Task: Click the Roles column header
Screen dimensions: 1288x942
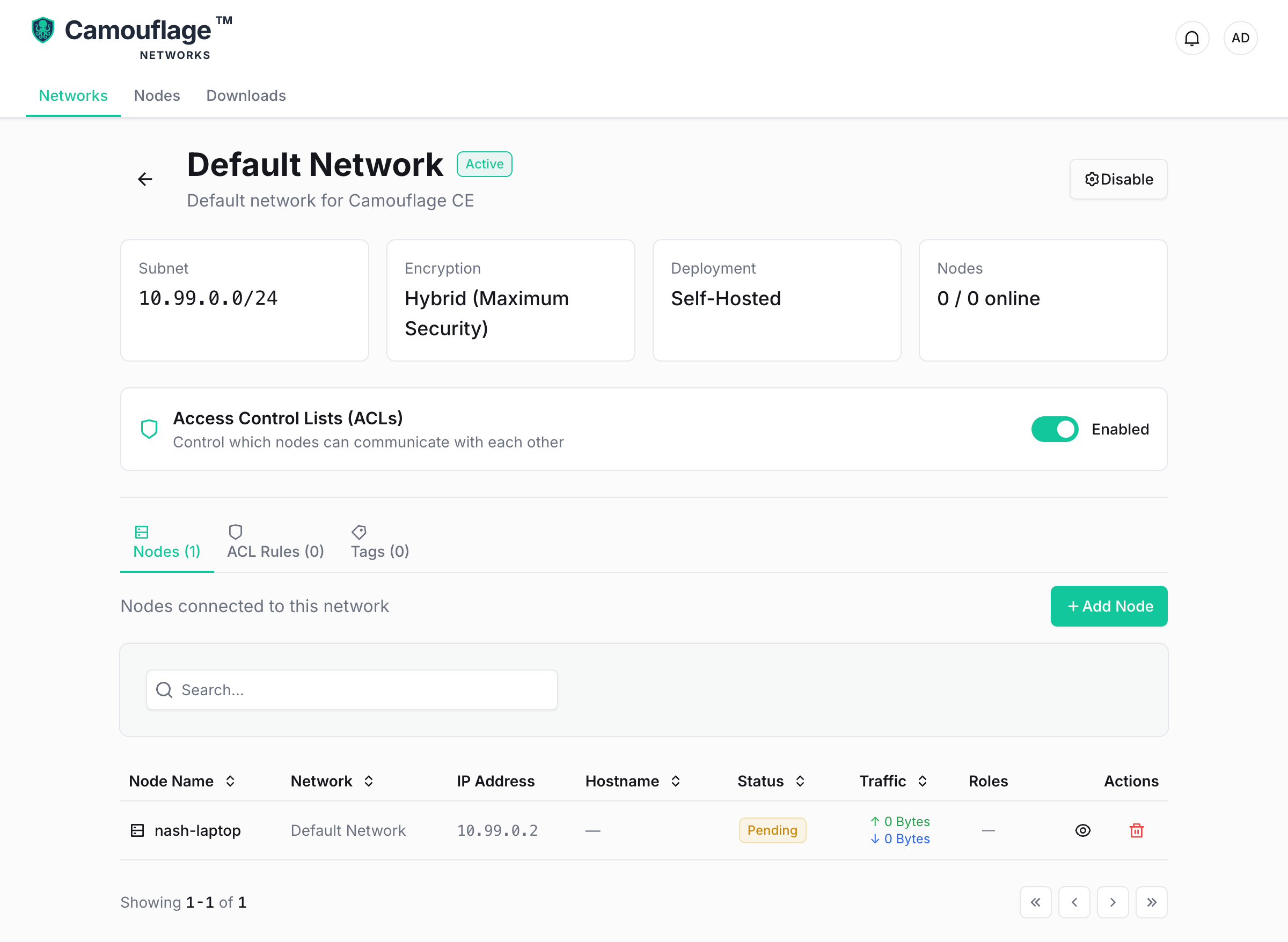Action: [988, 781]
